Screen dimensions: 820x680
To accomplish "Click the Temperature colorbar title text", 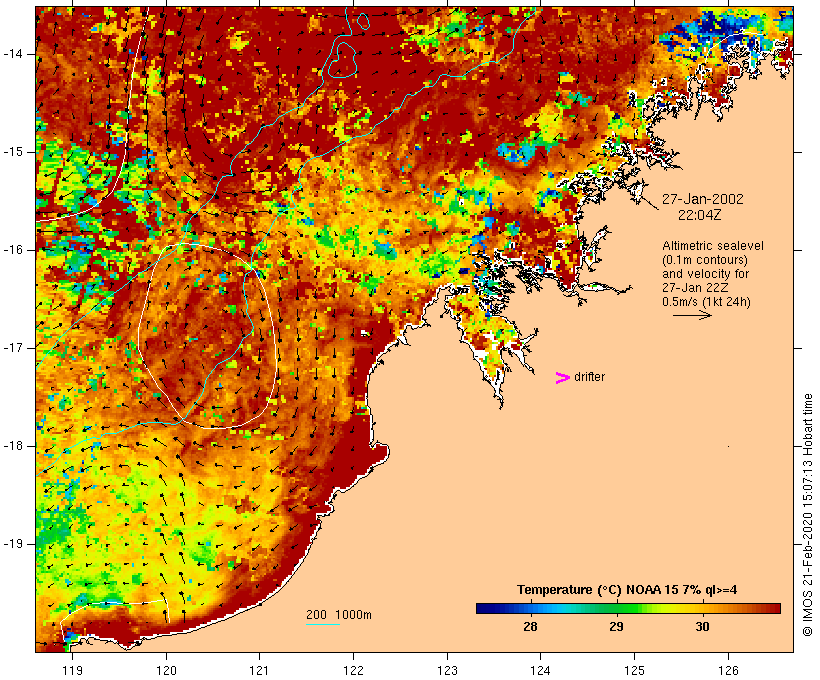I will (x=627, y=590).
